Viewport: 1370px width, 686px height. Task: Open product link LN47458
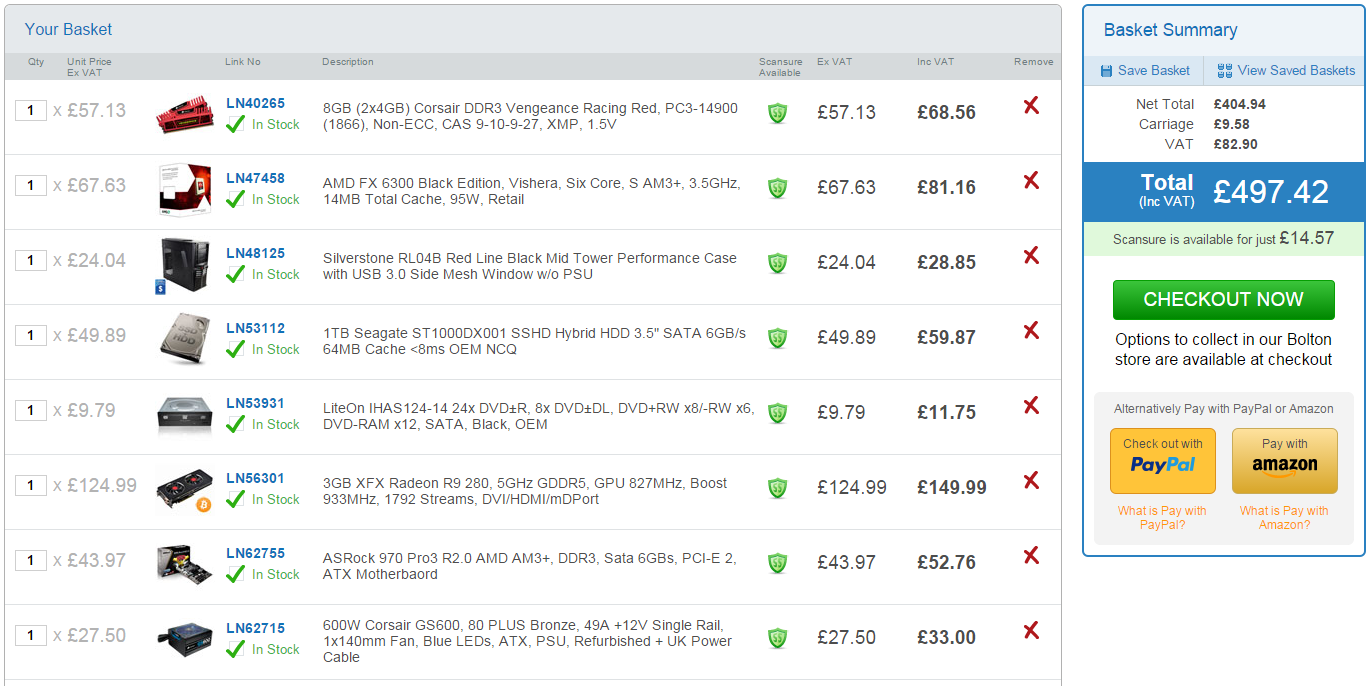click(255, 178)
